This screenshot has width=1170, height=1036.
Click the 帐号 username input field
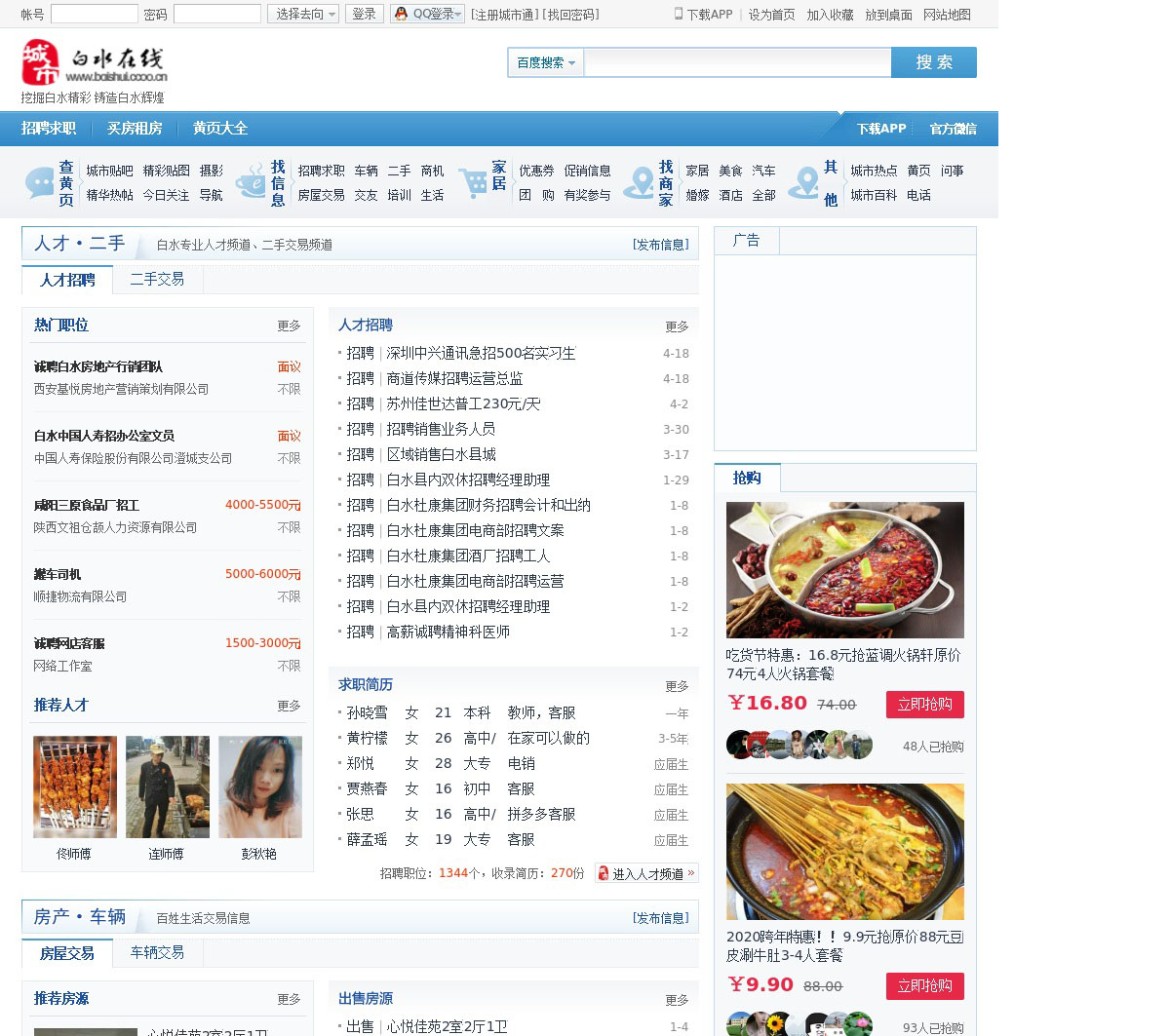click(95, 14)
